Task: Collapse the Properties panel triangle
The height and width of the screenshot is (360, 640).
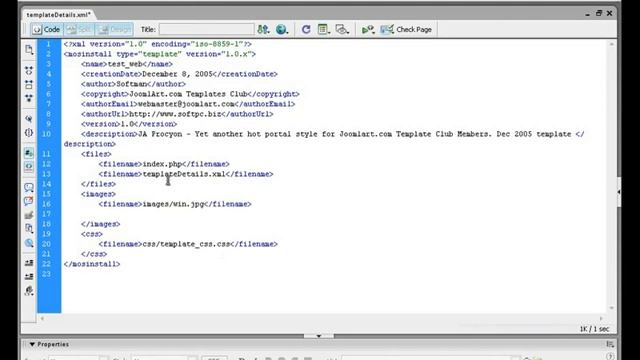Action: pos(32,344)
